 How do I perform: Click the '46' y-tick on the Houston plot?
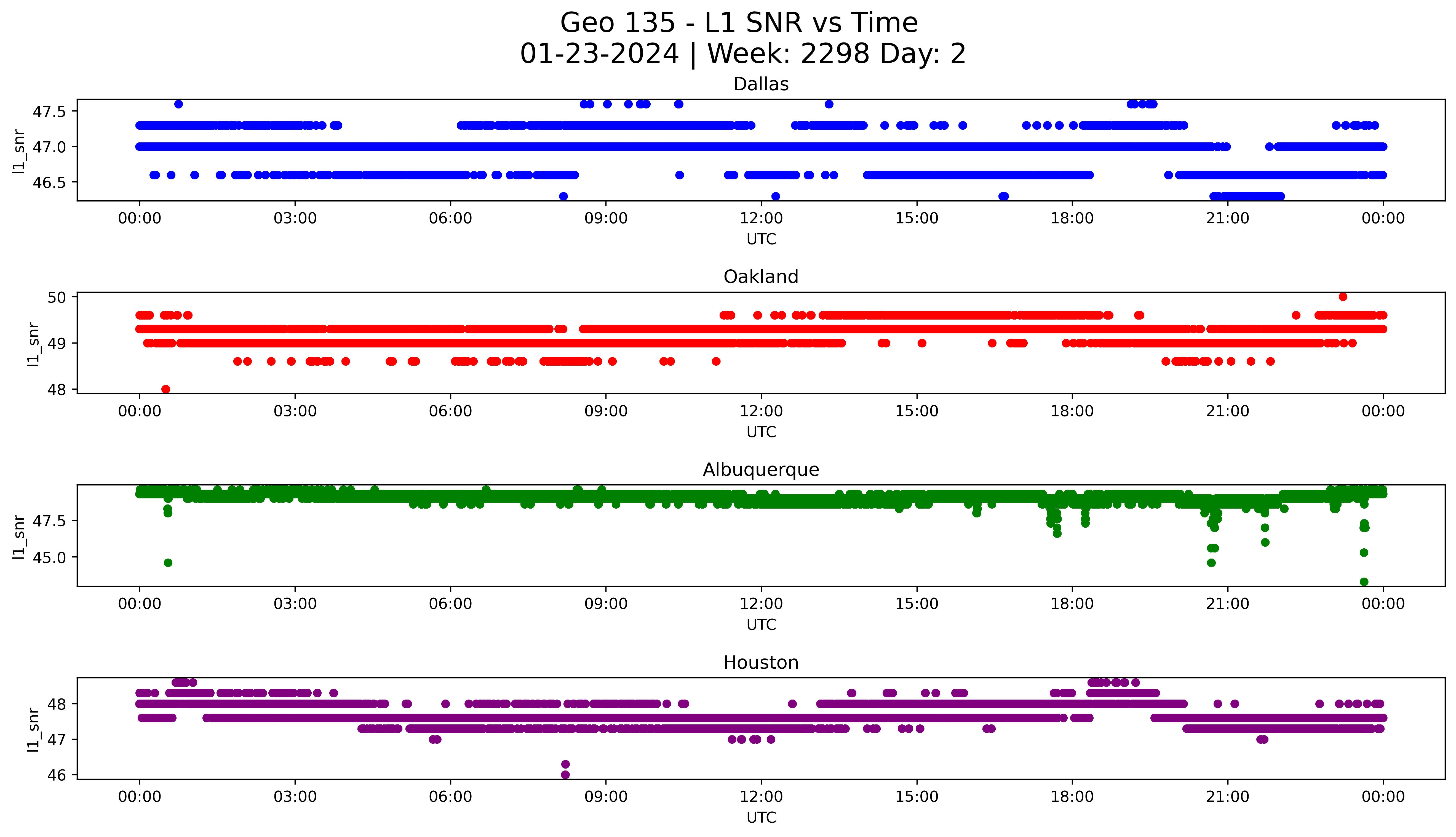click(x=56, y=775)
